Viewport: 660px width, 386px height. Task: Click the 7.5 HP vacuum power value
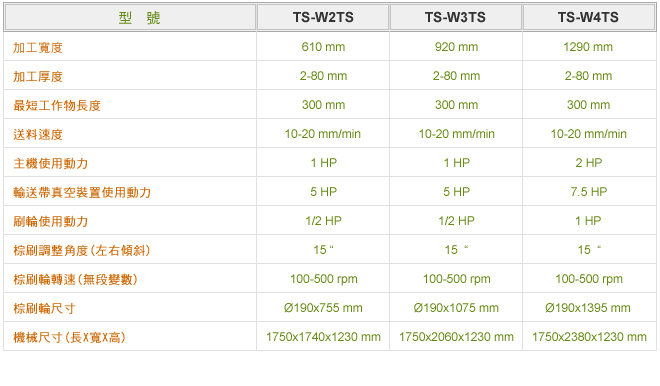tap(588, 192)
